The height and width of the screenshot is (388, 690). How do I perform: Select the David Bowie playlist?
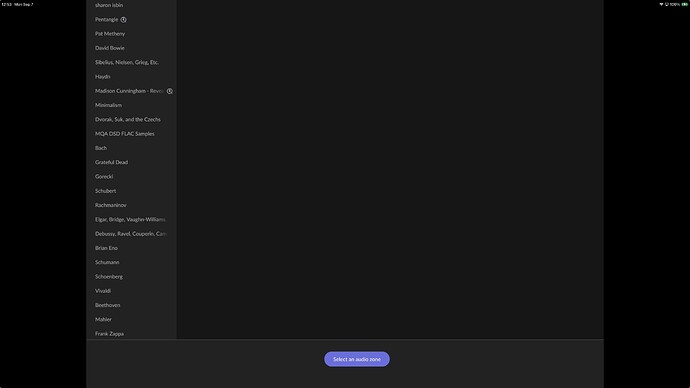(x=110, y=48)
